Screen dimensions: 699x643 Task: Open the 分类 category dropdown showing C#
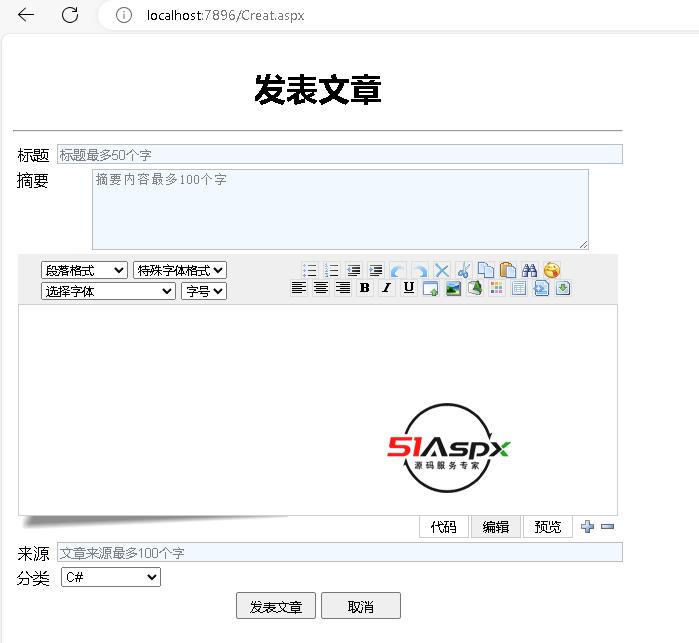111,577
